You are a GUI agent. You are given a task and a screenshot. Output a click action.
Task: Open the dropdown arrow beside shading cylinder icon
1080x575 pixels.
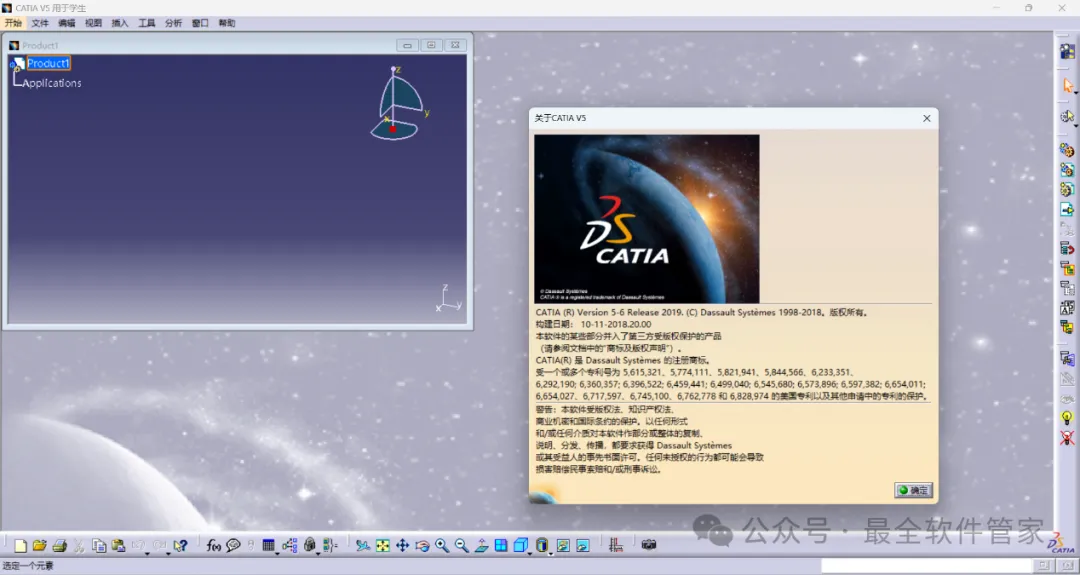click(x=550, y=553)
